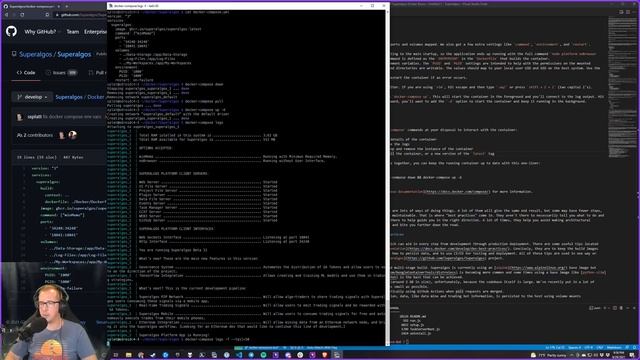Click the terminal window title bar icon

(x=111, y=6)
